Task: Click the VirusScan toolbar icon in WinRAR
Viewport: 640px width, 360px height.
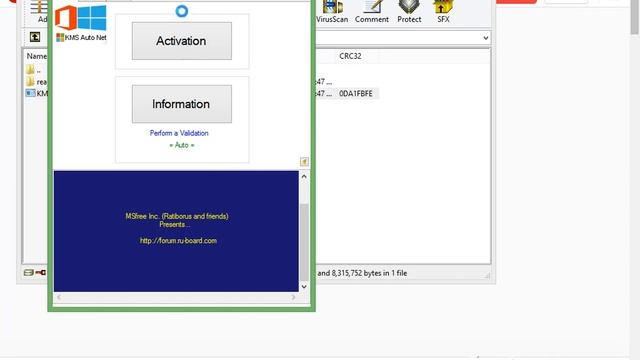Action: pos(332,11)
